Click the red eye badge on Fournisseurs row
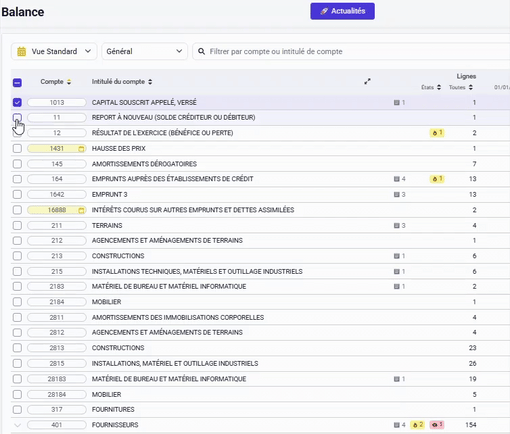 pos(436,425)
